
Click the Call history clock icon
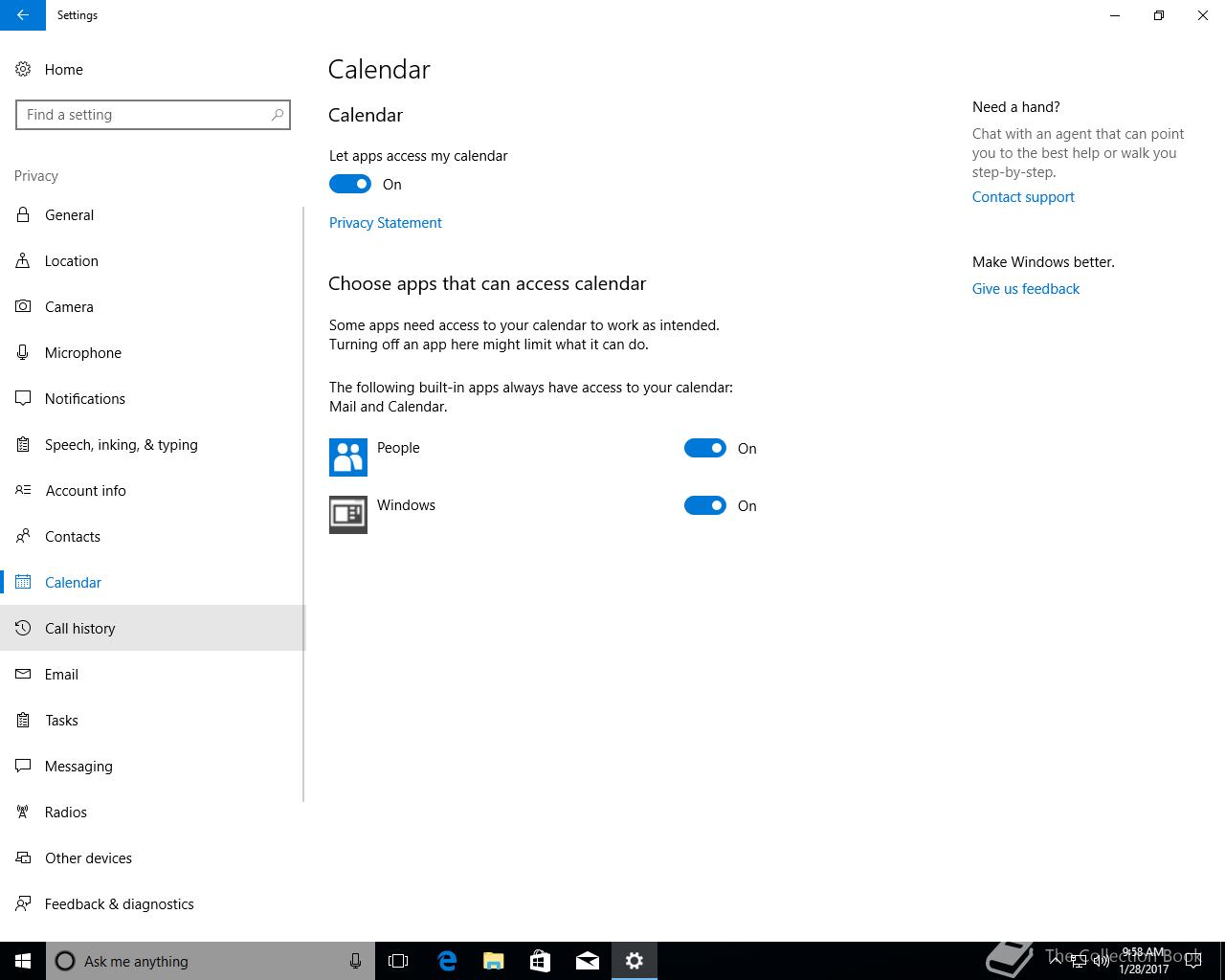pos(23,628)
